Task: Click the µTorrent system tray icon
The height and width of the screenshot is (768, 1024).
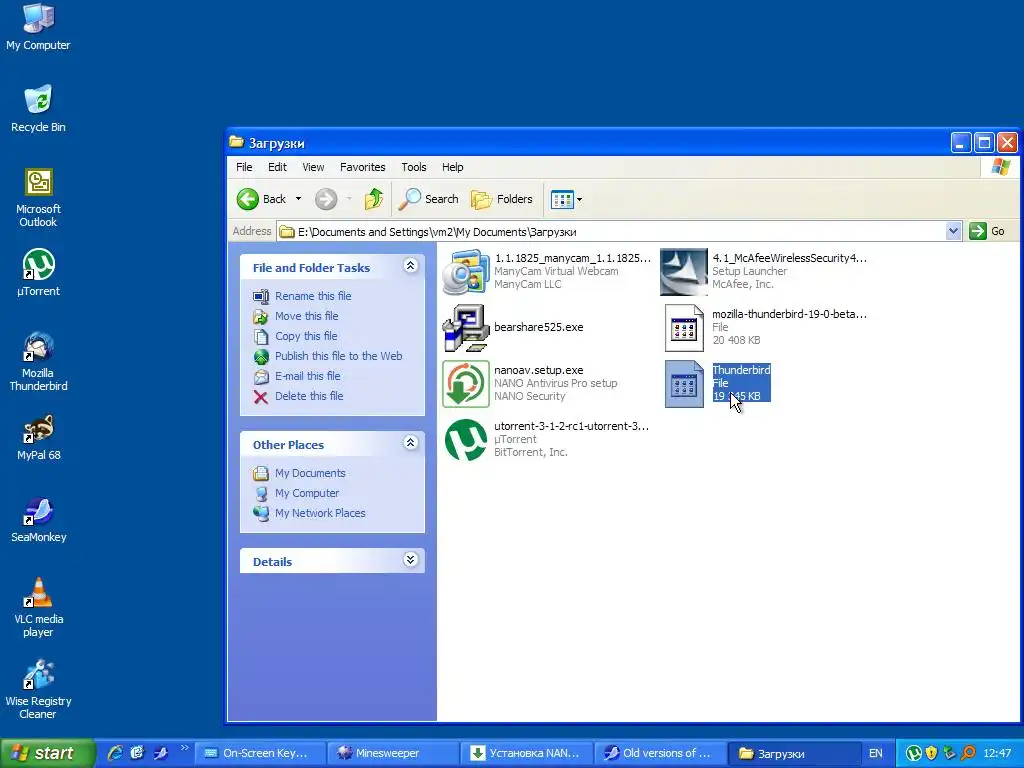Action: 913,754
